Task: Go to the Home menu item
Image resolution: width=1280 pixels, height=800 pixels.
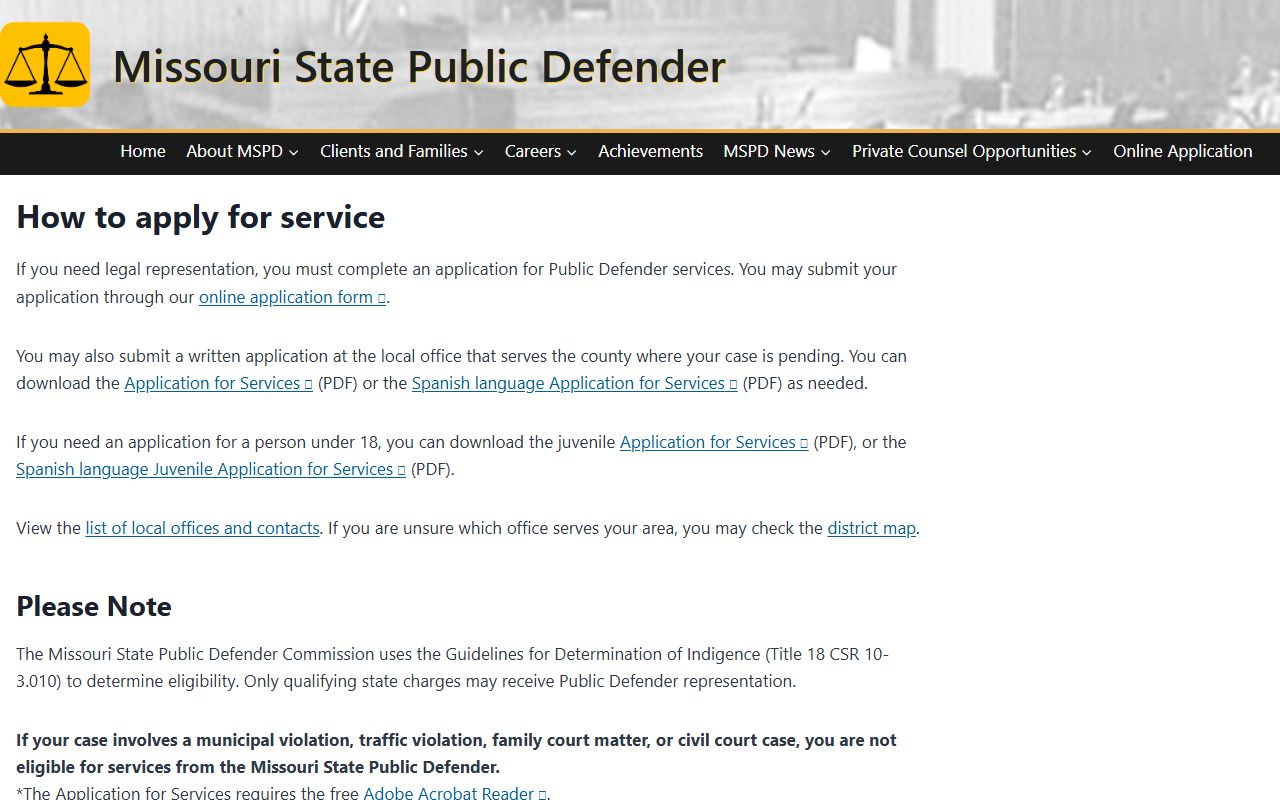Action: [143, 151]
